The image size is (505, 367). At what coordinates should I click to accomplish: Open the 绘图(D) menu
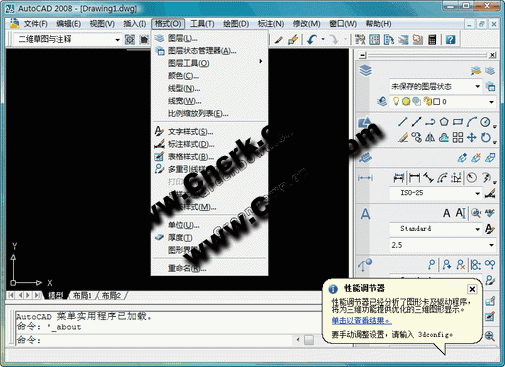236,24
